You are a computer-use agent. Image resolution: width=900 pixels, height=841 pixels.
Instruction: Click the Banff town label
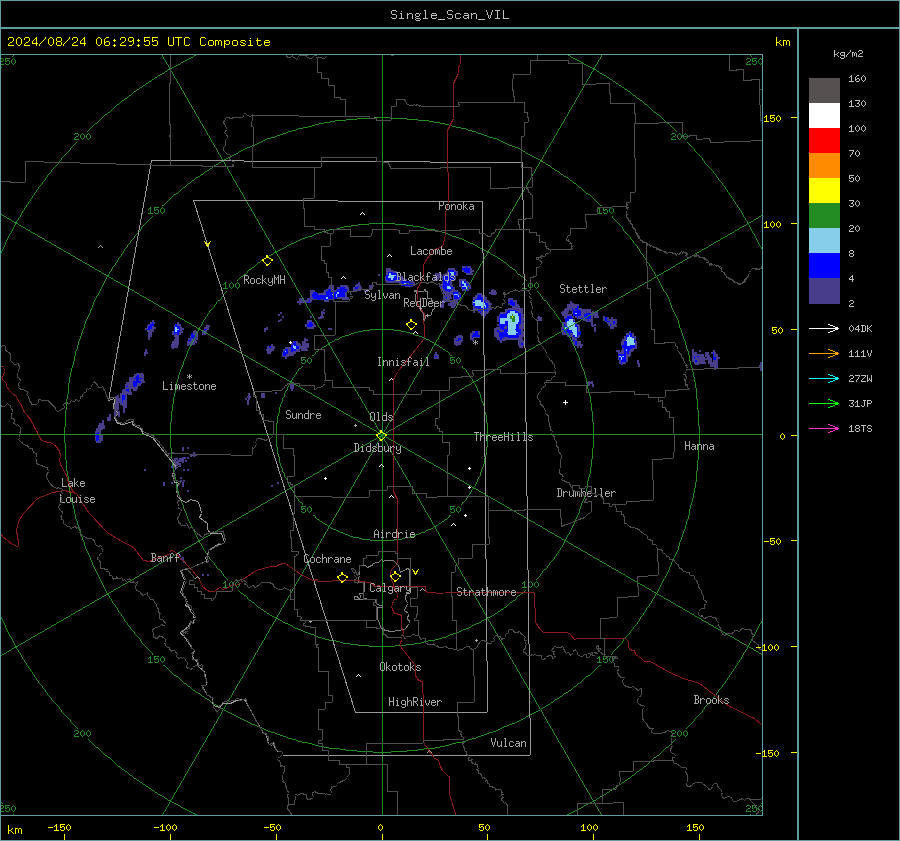point(165,557)
